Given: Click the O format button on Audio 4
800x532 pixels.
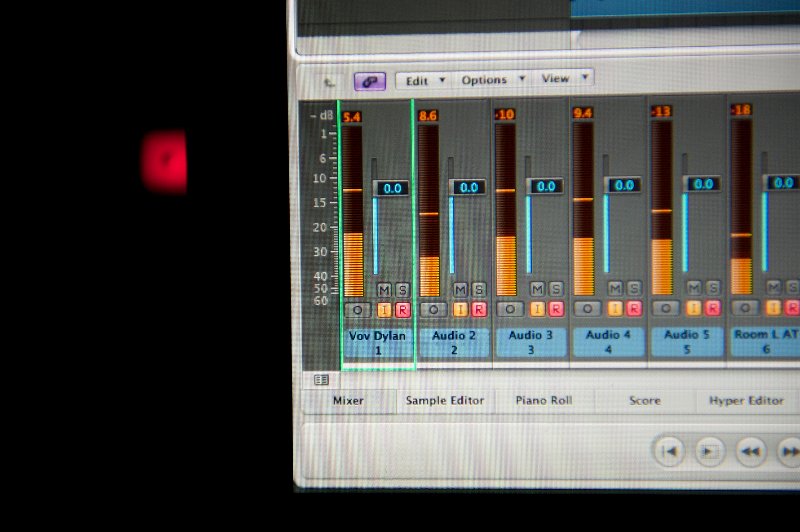Looking at the screenshot, I should (588, 308).
